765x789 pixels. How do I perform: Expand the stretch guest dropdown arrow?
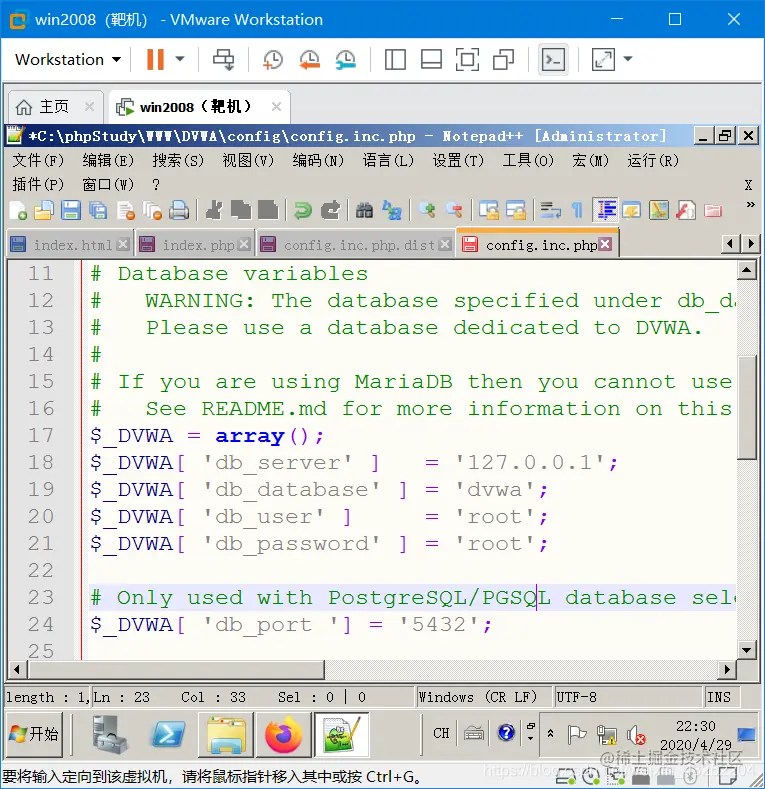[628, 59]
